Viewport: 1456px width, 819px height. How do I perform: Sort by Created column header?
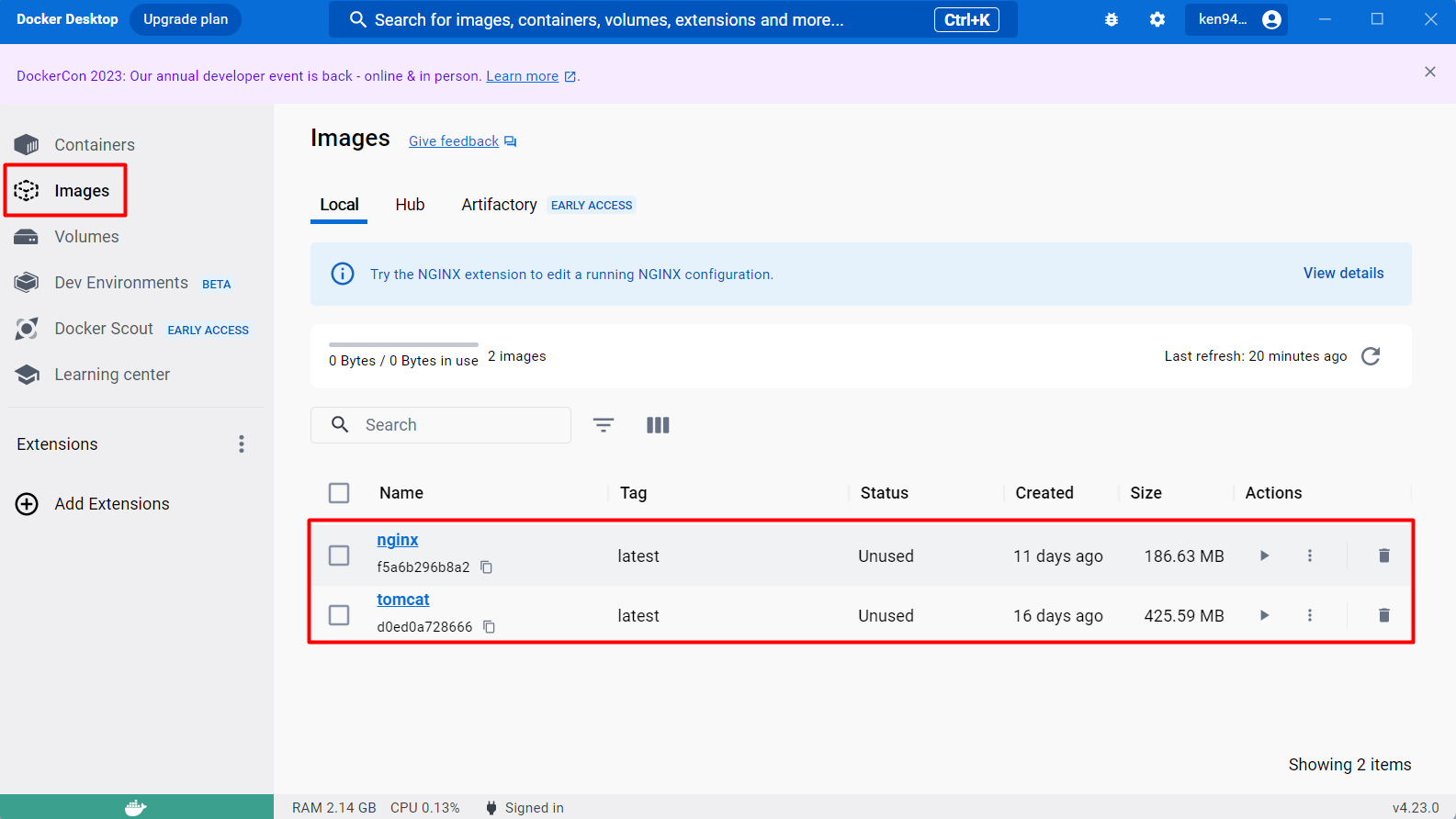pos(1044,493)
